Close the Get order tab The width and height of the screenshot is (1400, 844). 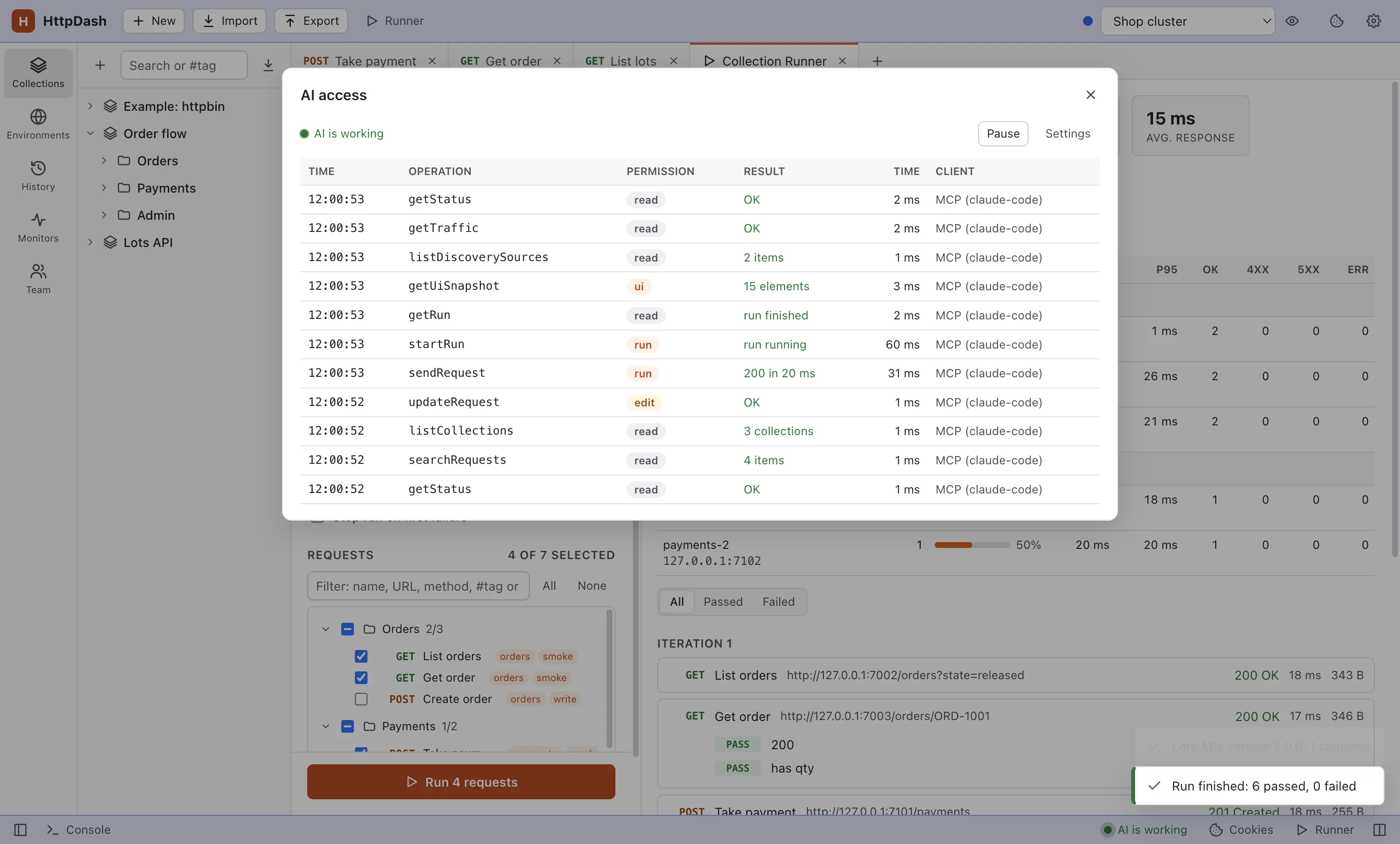[557, 61]
